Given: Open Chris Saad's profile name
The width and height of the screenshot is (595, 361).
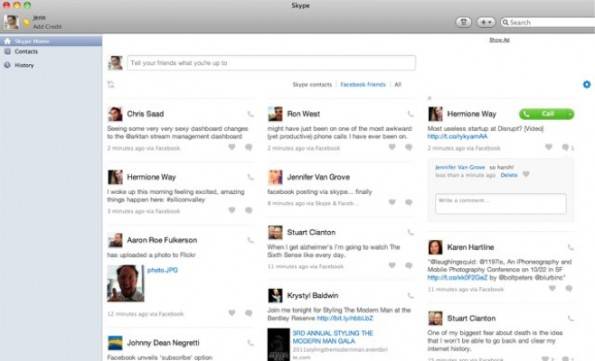Looking at the screenshot, I should (x=145, y=114).
